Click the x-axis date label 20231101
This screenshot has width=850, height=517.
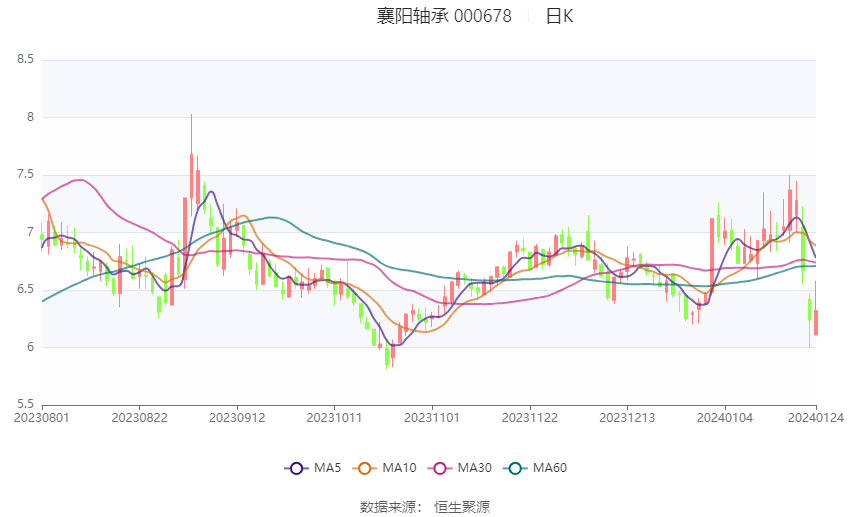[432, 418]
